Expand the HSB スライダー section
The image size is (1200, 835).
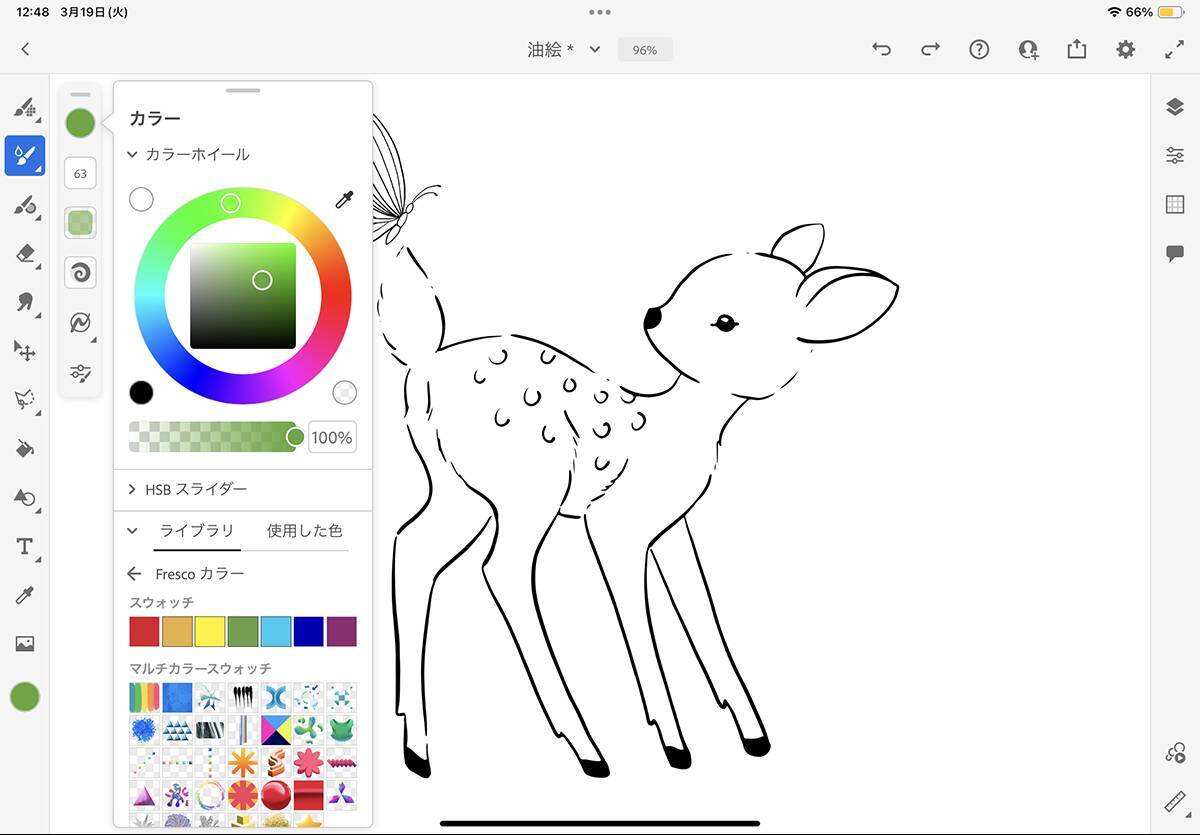[132, 489]
